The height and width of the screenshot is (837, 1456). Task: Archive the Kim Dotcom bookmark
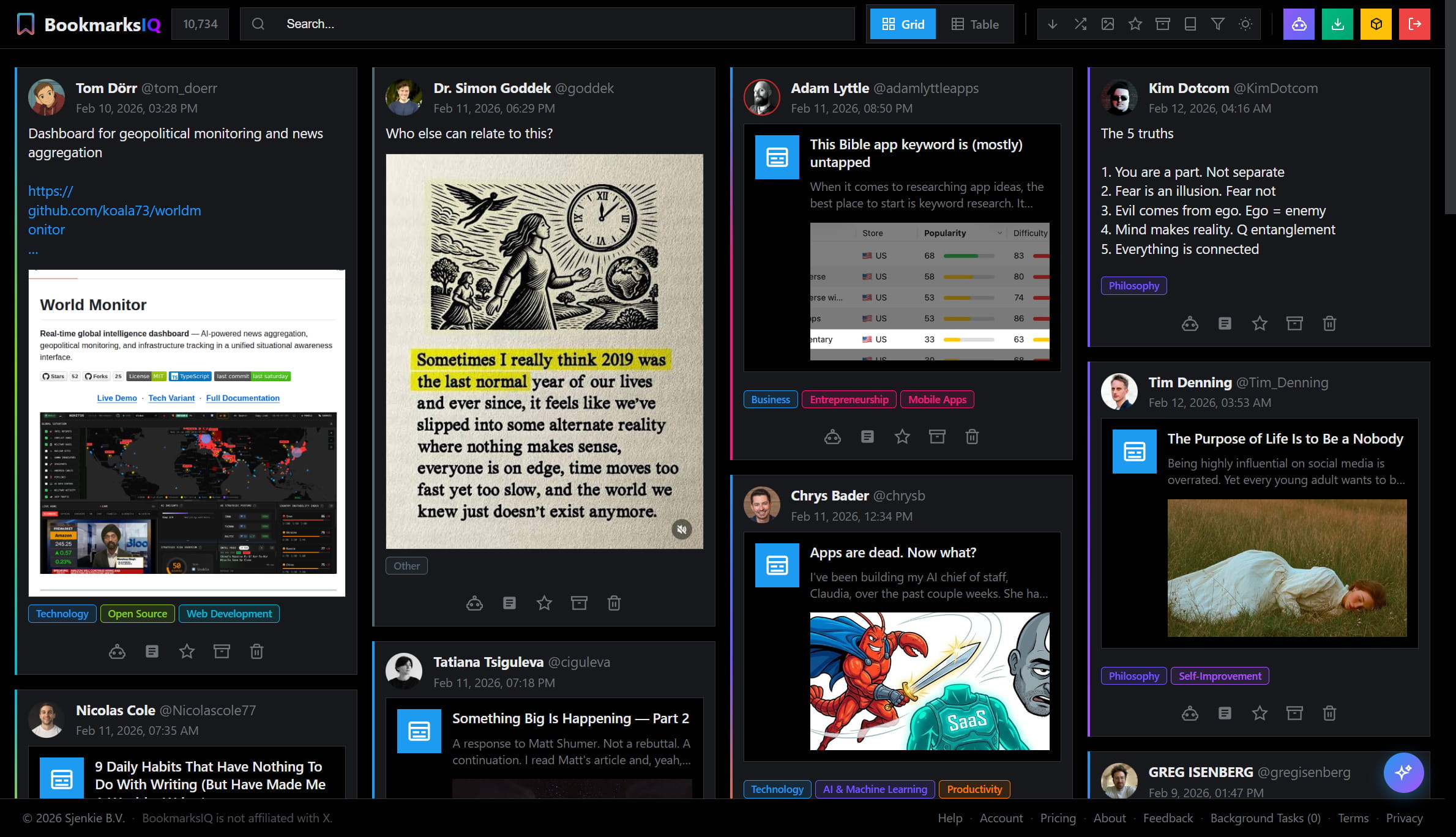pyautogui.click(x=1294, y=324)
